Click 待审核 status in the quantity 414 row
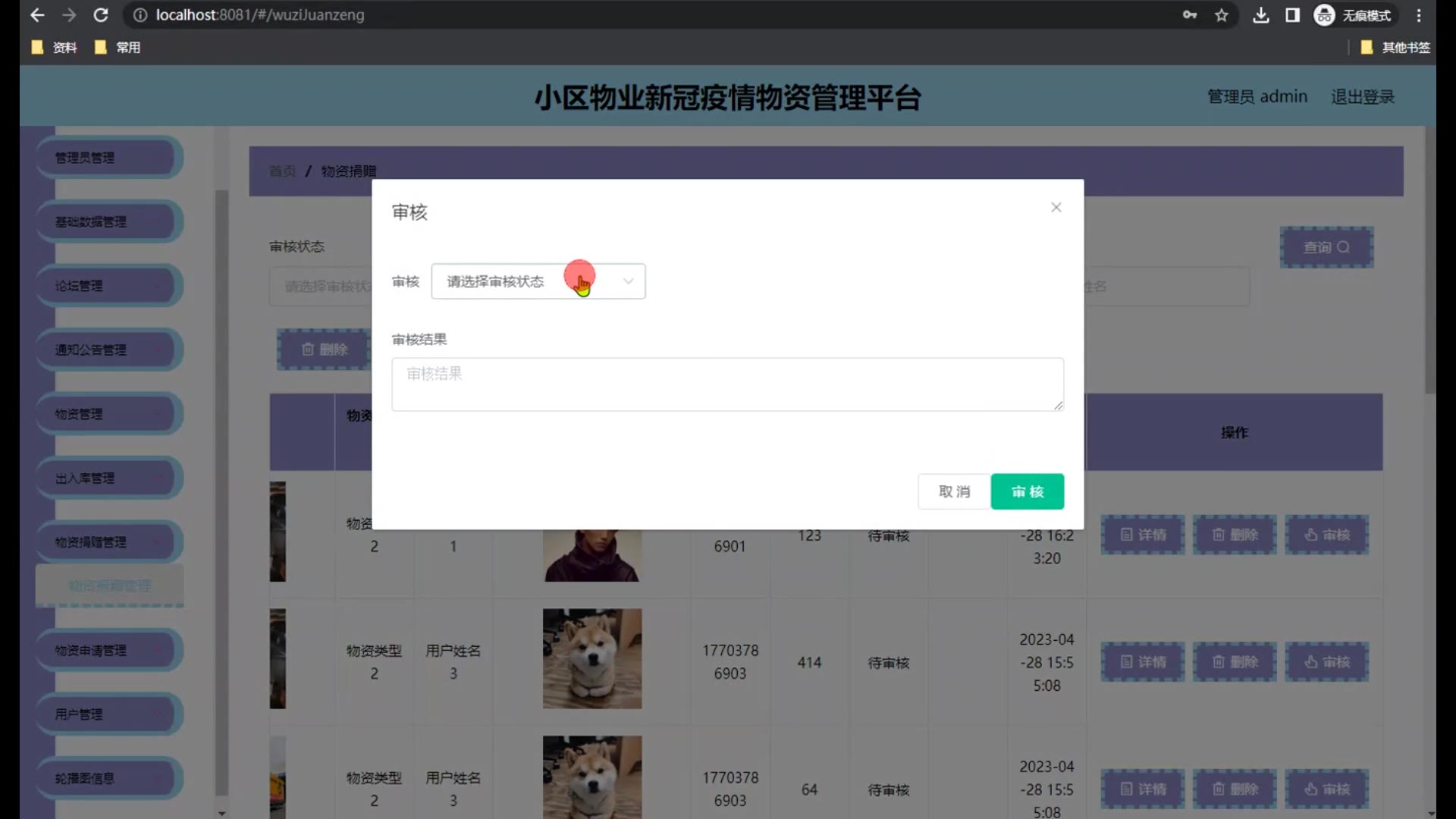The width and height of the screenshot is (1456, 819). point(889,663)
